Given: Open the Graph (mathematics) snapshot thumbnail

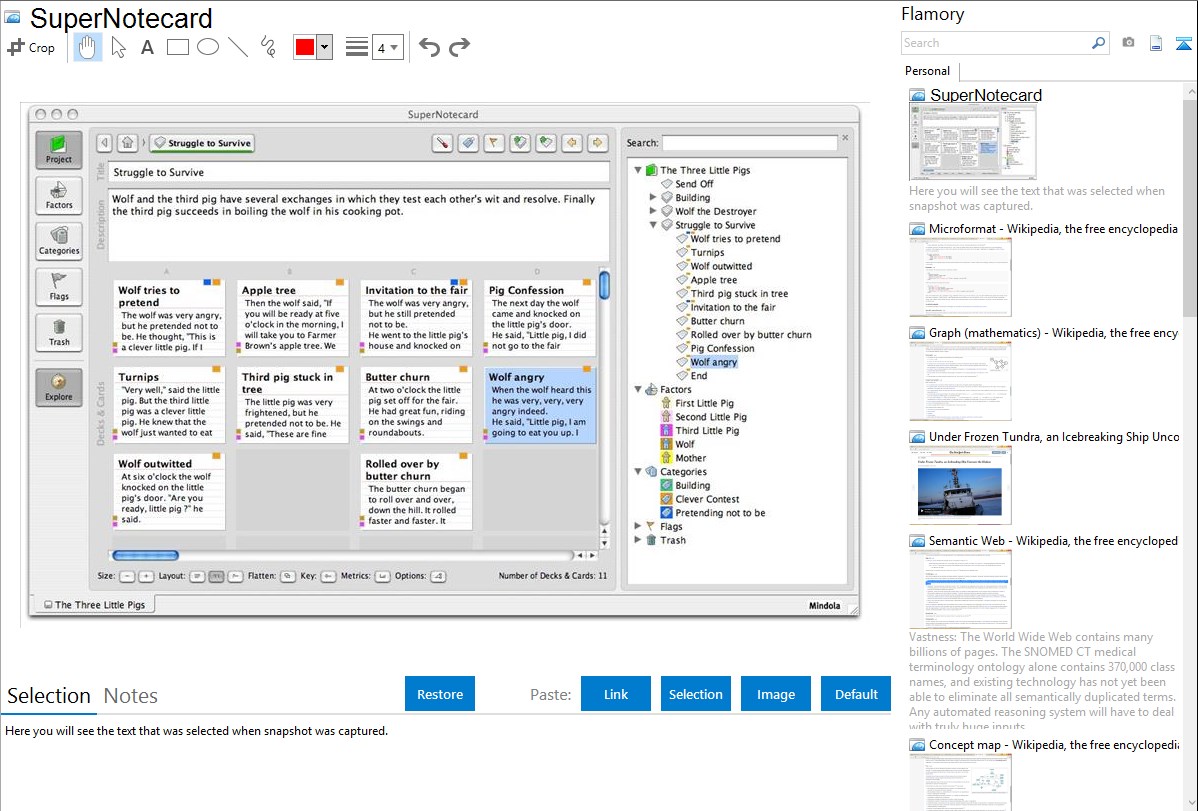Looking at the screenshot, I should 960,381.
